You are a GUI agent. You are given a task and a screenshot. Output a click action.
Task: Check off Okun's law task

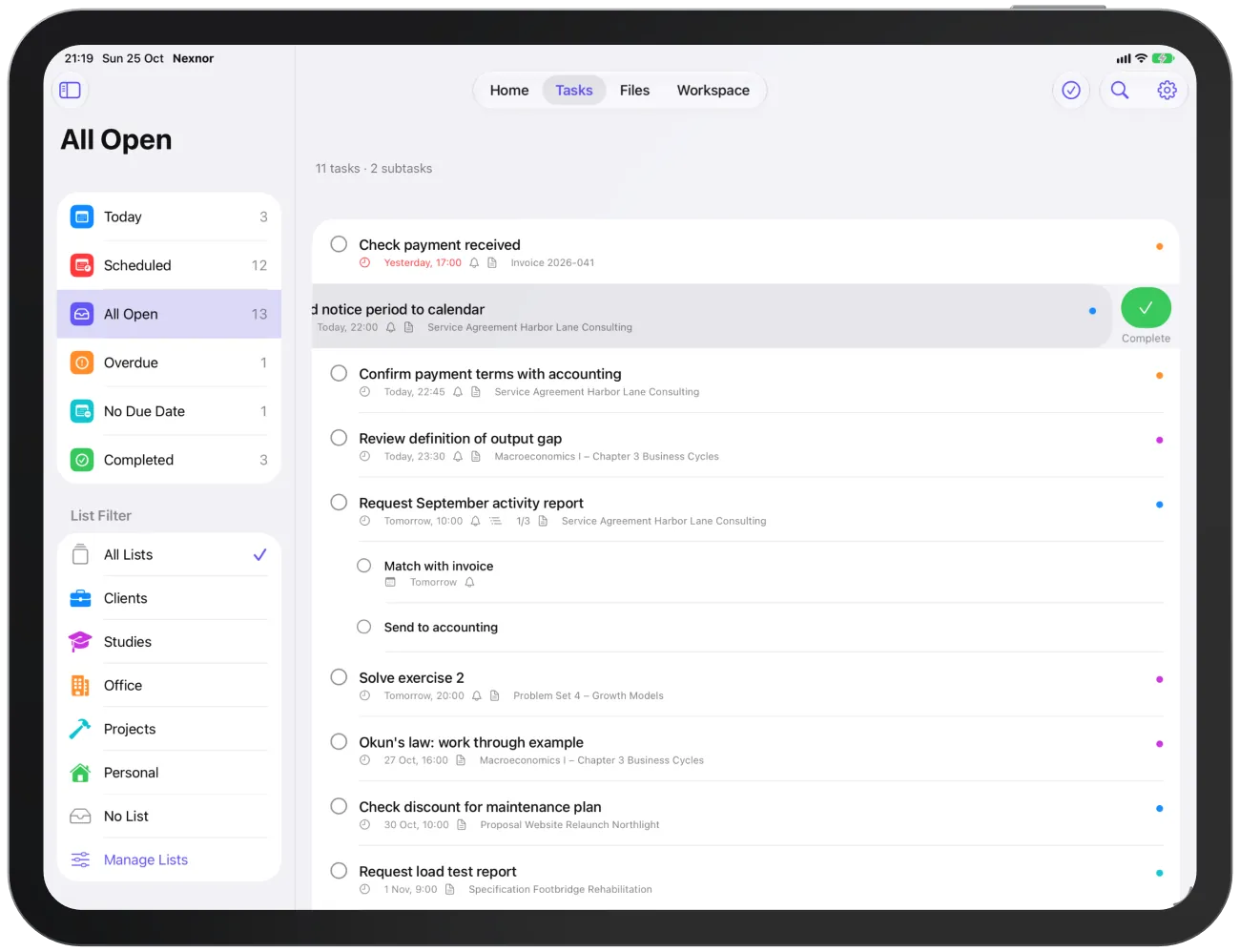tap(339, 742)
